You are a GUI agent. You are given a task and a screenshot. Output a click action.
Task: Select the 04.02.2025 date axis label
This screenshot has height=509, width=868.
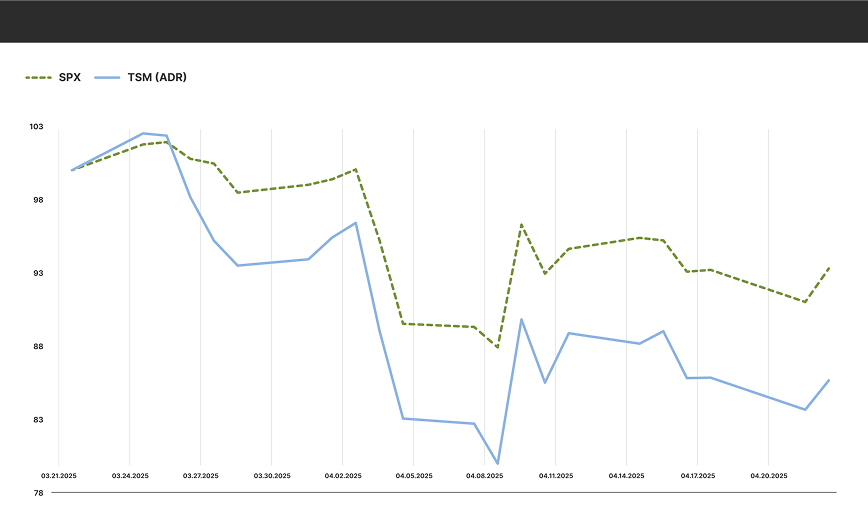point(342,477)
